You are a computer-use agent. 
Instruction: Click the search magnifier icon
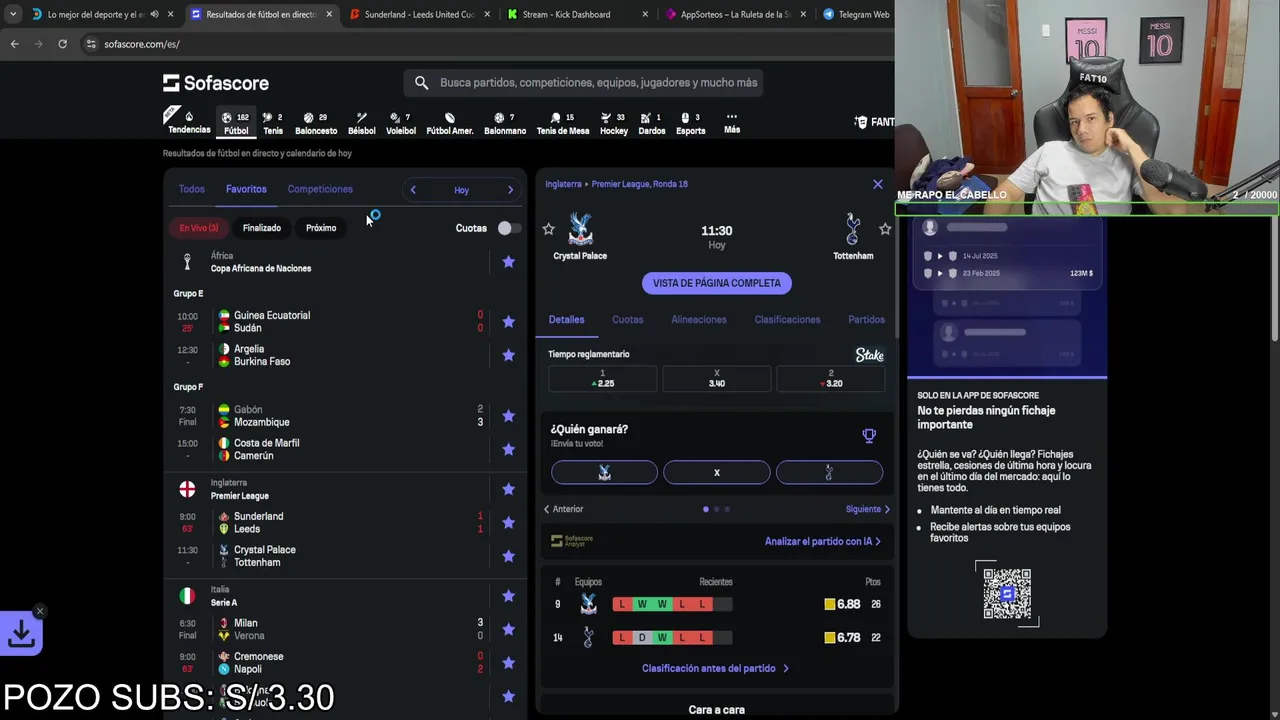click(x=422, y=83)
